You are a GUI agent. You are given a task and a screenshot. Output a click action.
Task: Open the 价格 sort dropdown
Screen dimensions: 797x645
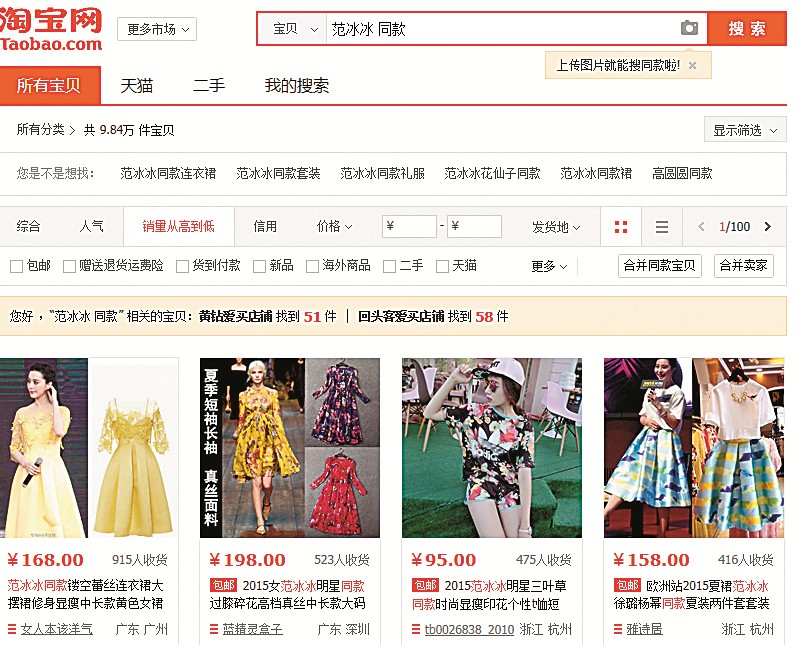[334, 226]
